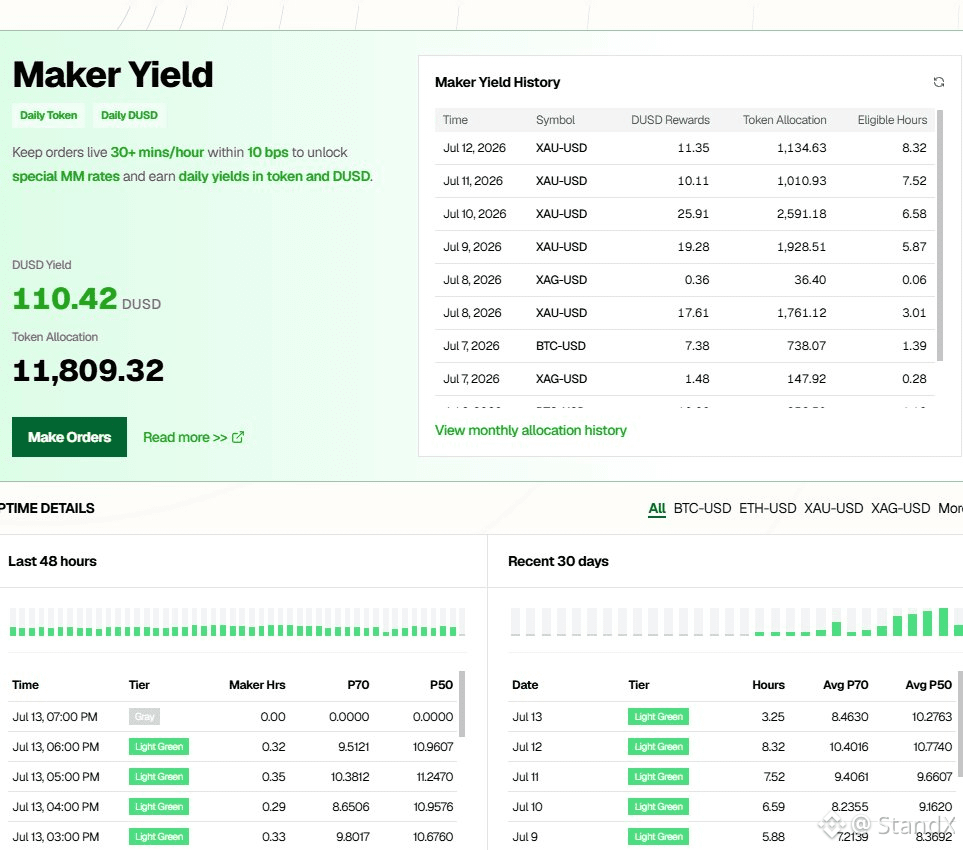Click the Last 48 hours table scrollbar
963x850 pixels.
pos(462,704)
